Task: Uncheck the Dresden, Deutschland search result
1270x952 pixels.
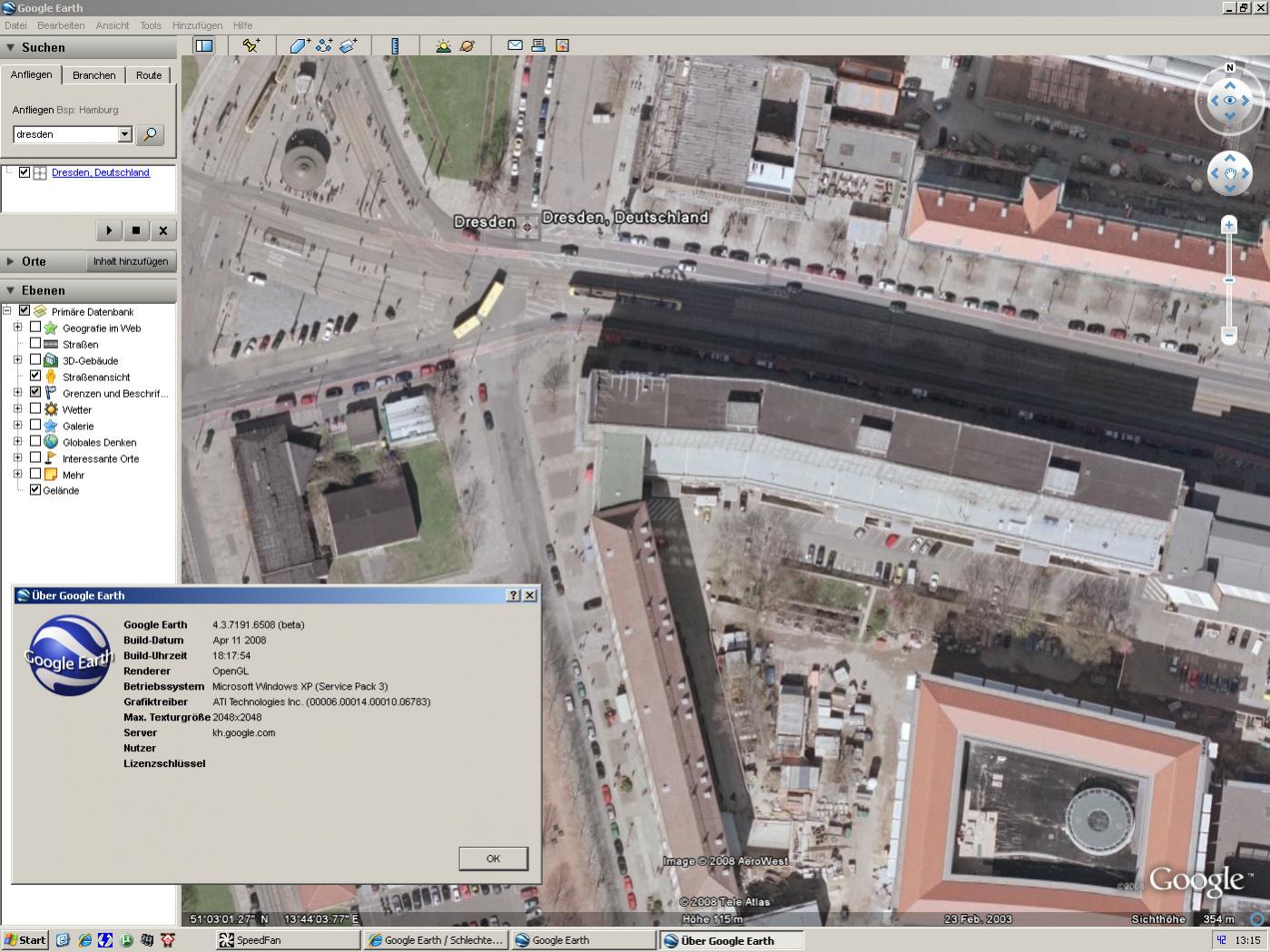Action: coord(25,172)
